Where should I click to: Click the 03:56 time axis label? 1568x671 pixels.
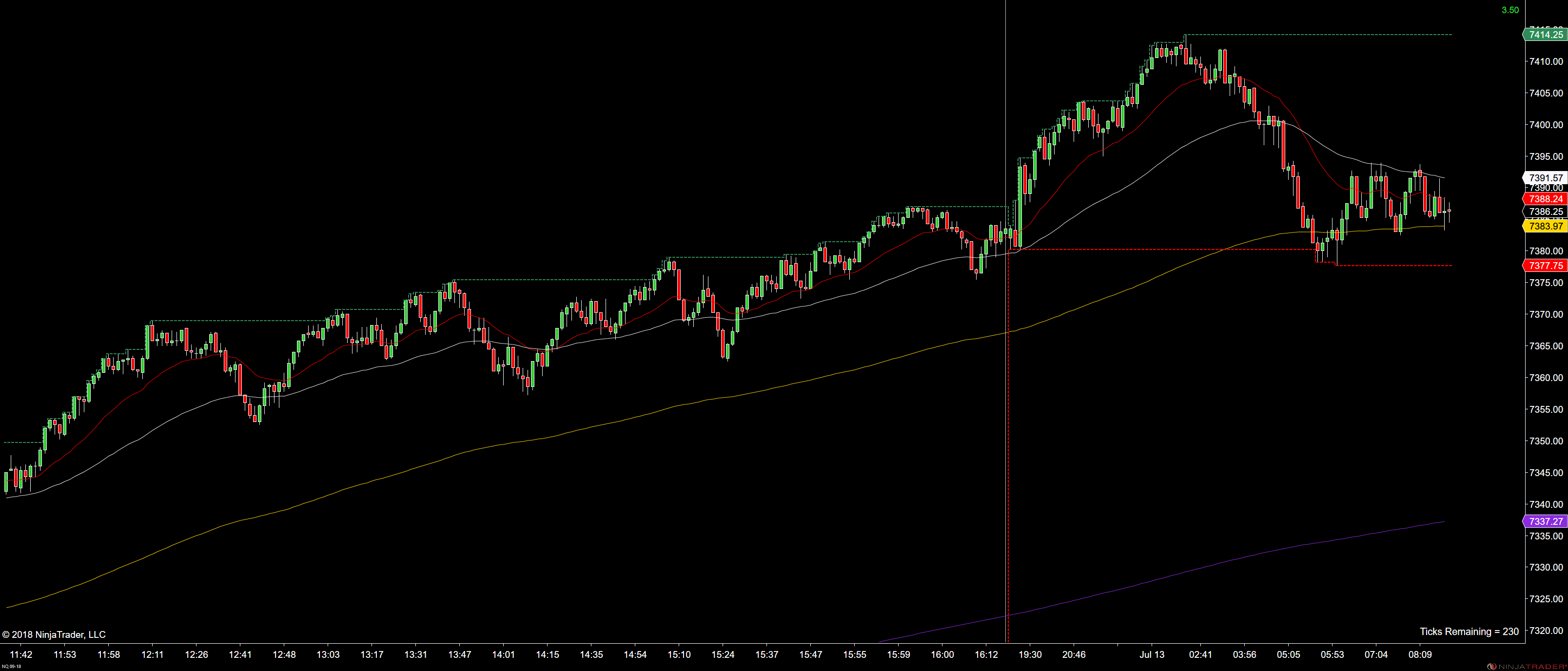click(1245, 654)
